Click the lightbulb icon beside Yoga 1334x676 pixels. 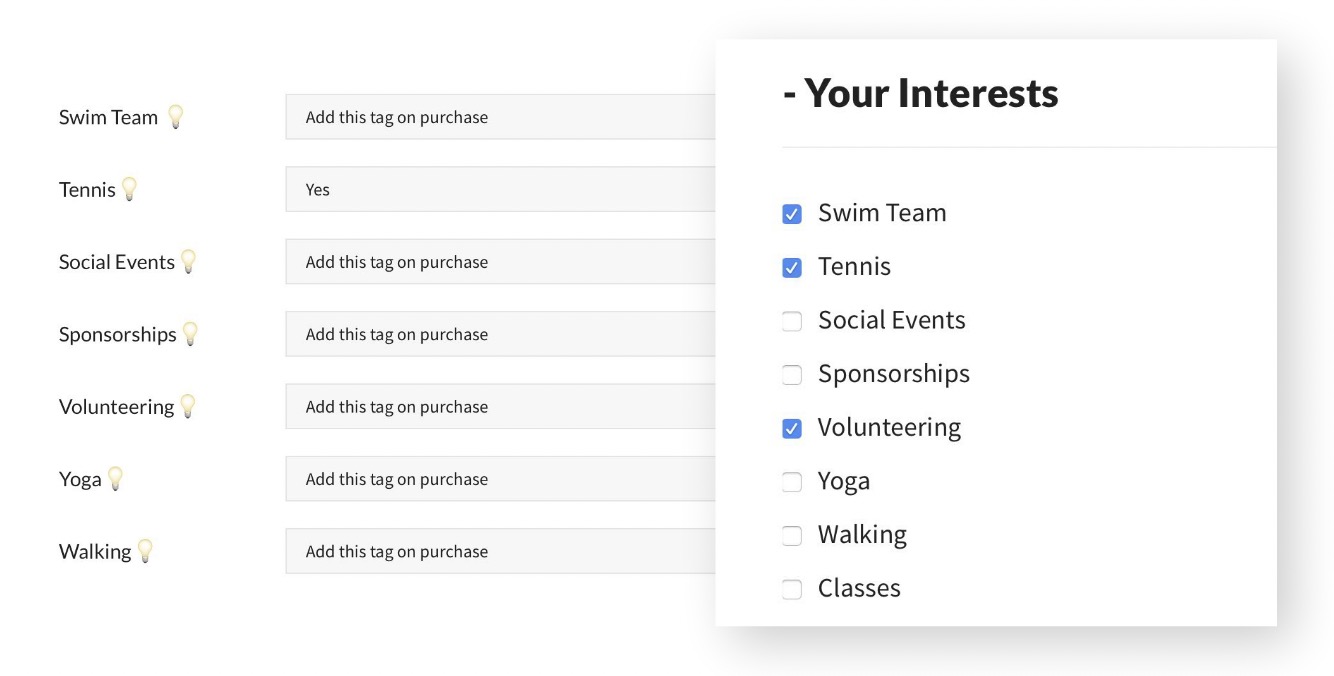(115, 479)
